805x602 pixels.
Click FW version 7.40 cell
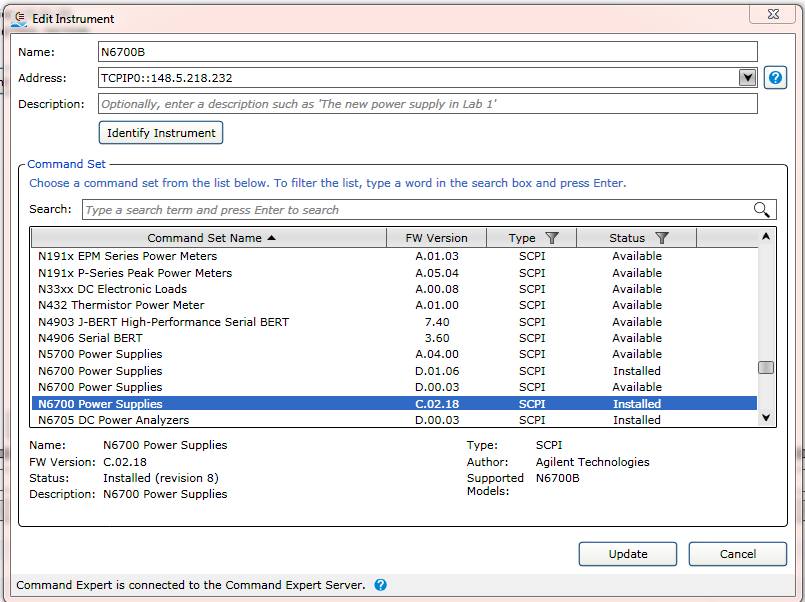[x=437, y=322]
